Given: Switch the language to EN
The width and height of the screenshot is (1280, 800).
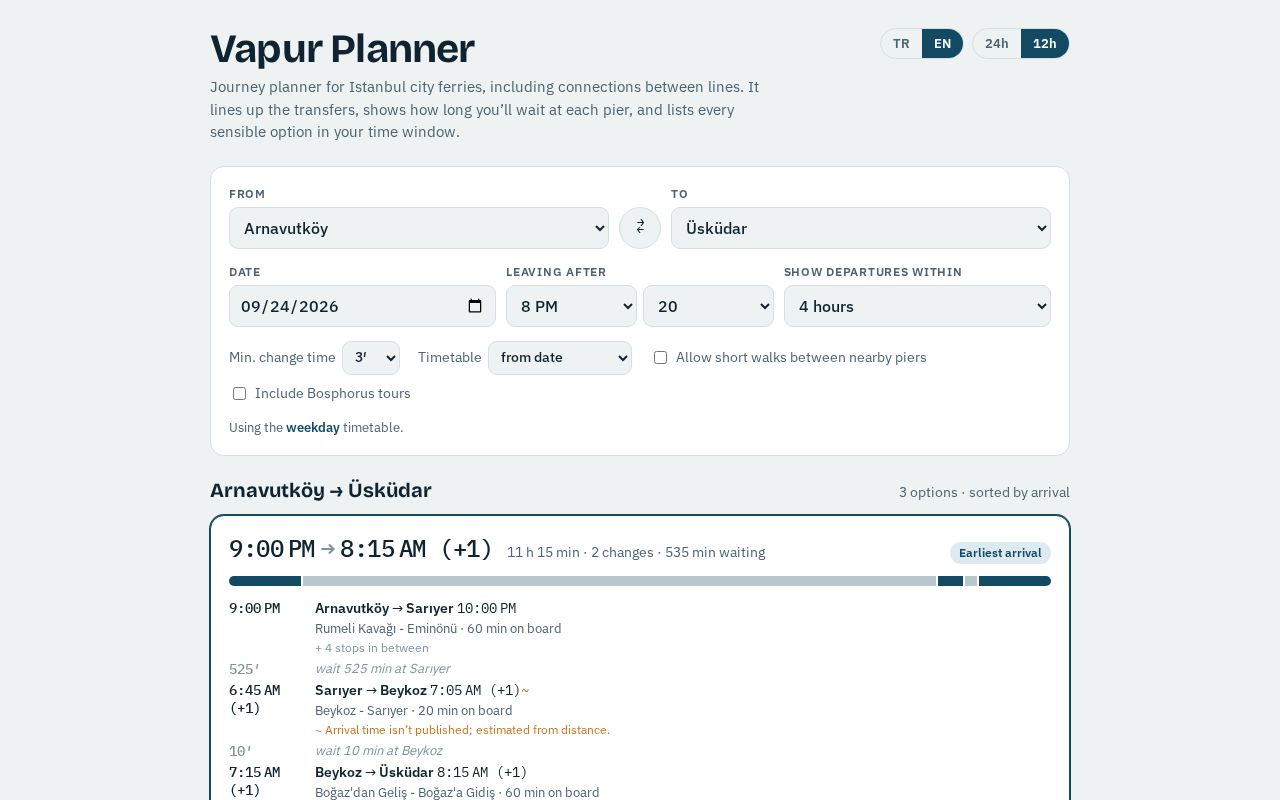Looking at the screenshot, I should 942,44.
